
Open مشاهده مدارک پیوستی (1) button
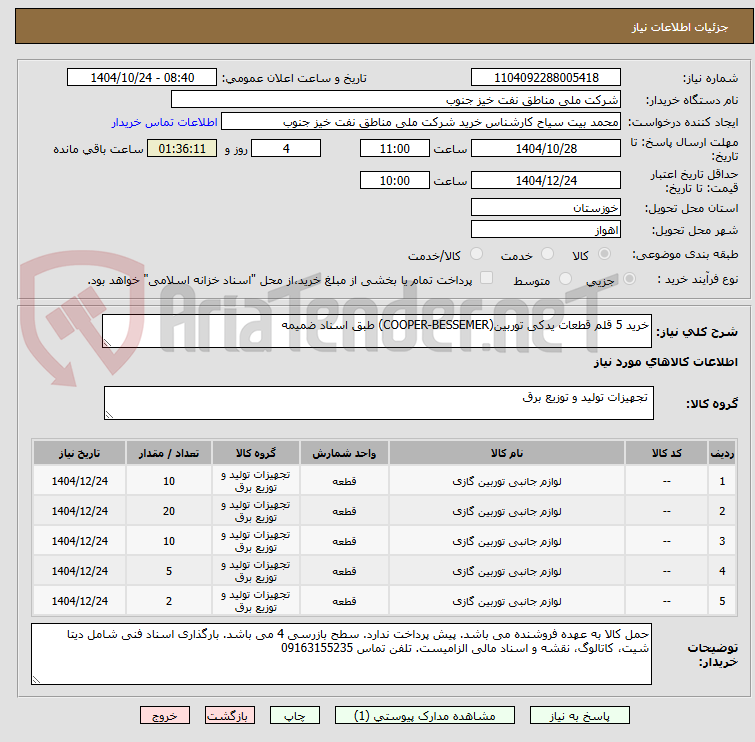pyautogui.click(x=425, y=716)
